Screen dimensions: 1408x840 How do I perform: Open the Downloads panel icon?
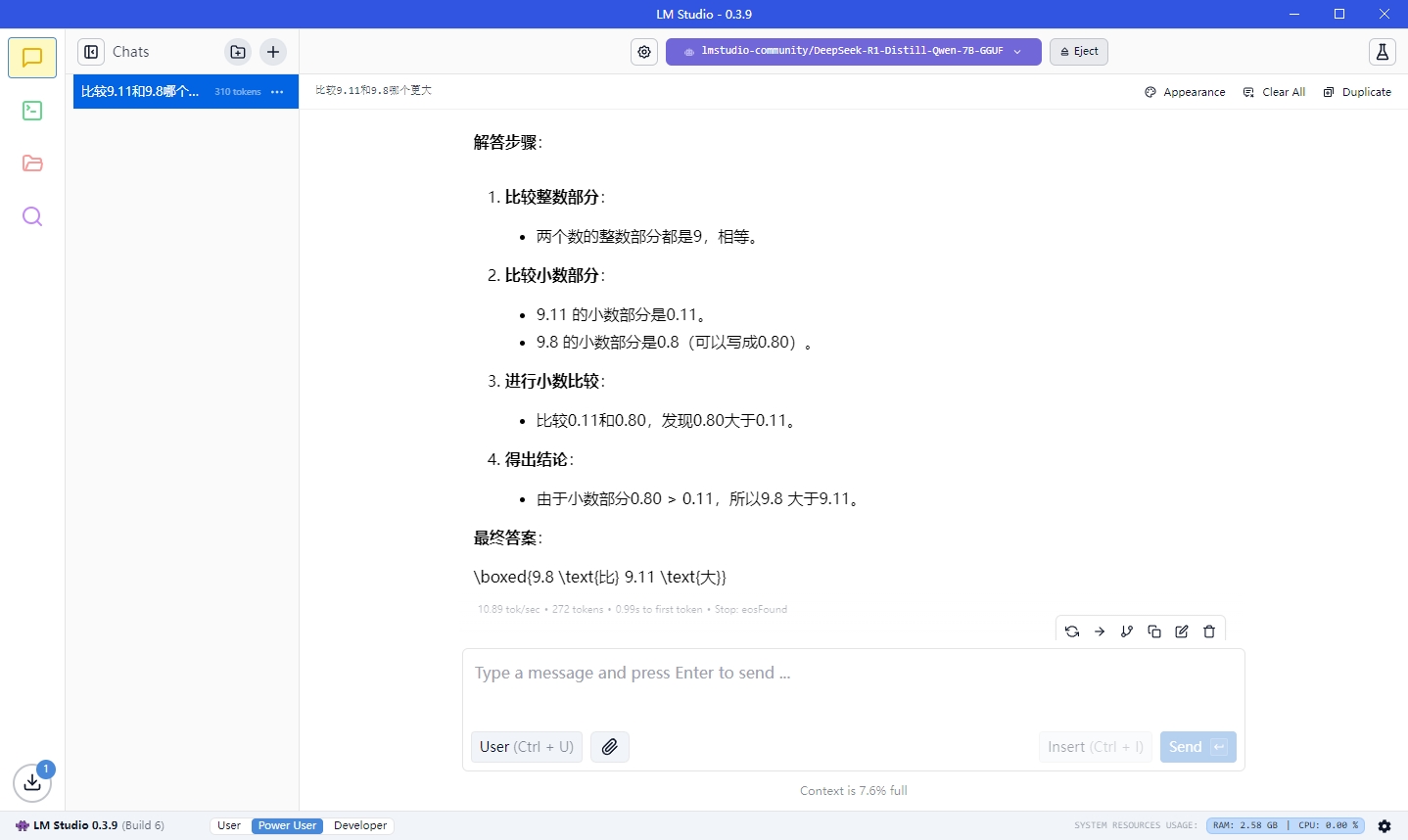(32, 782)
